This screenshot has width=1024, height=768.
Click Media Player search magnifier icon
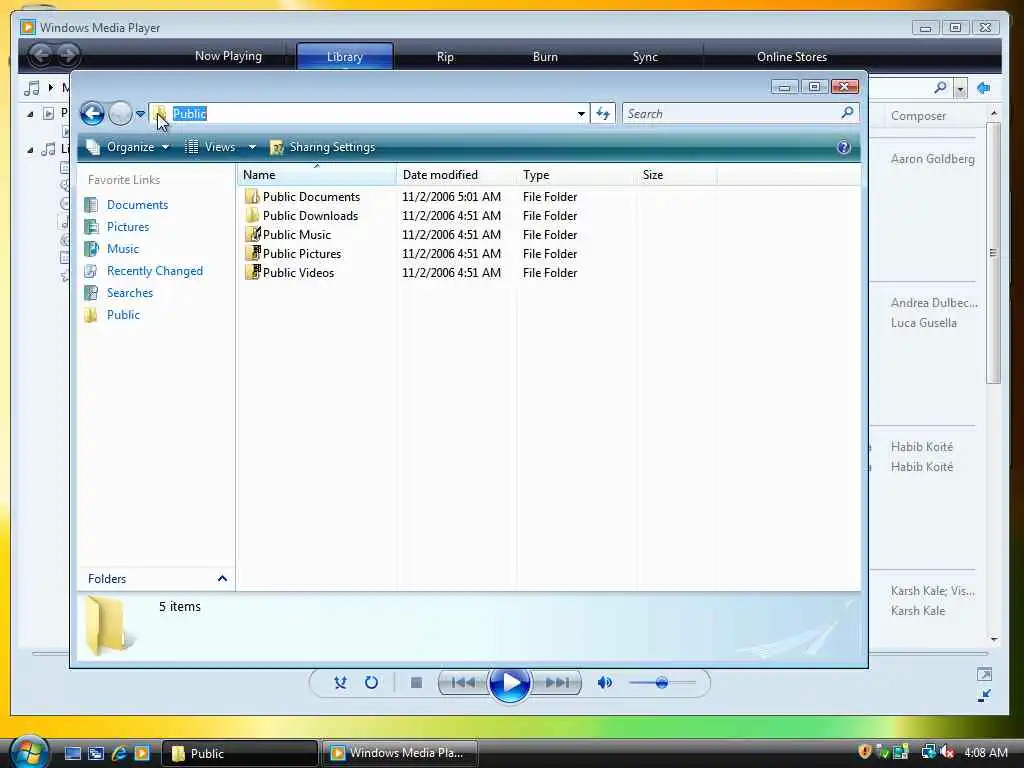pos(940,88)
